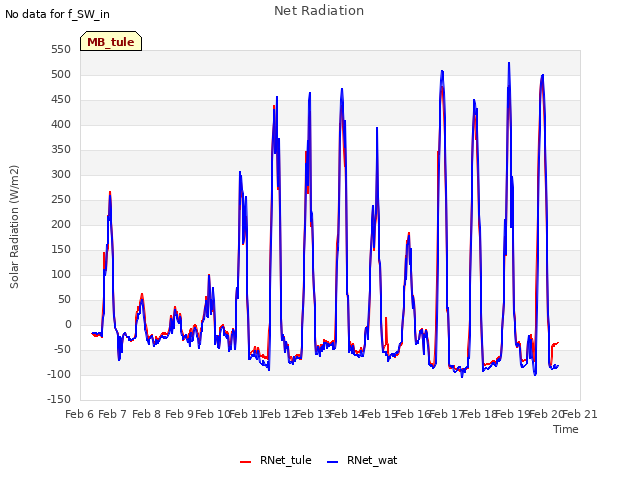Click the Feb 6 x-axis tick label

pos(80,414)
